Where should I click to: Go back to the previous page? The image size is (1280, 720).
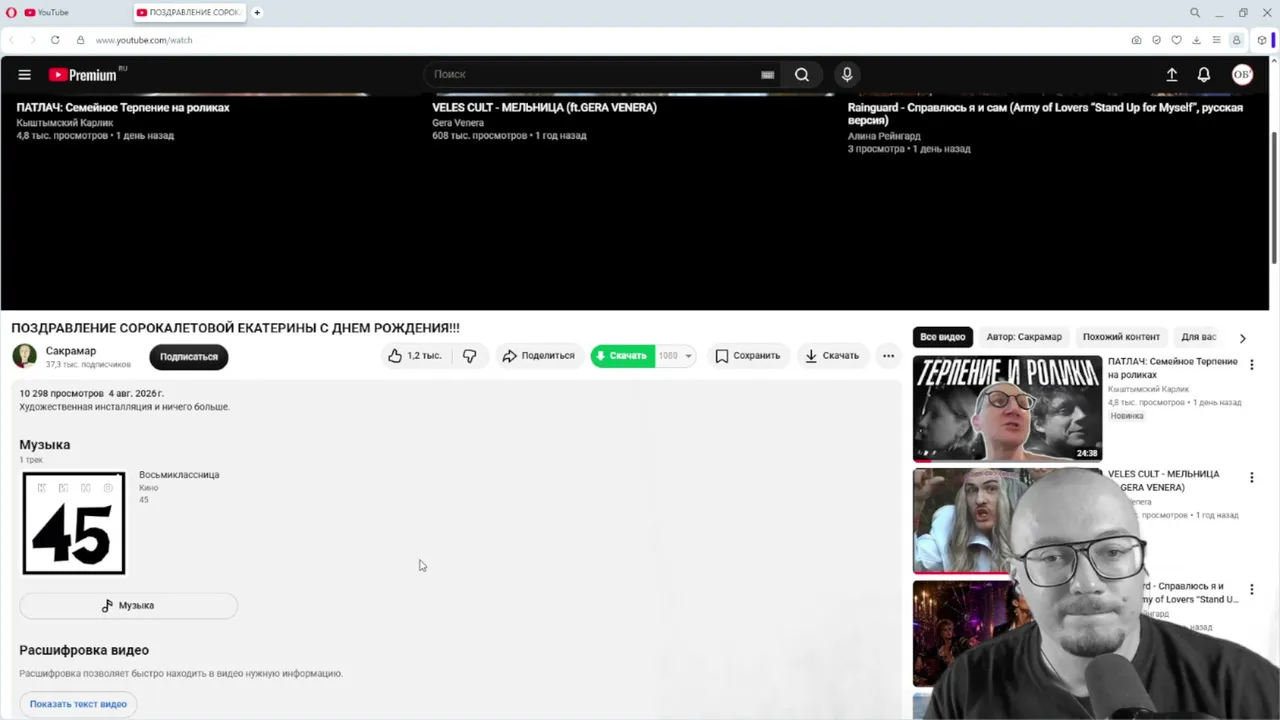tap(12, 40)
